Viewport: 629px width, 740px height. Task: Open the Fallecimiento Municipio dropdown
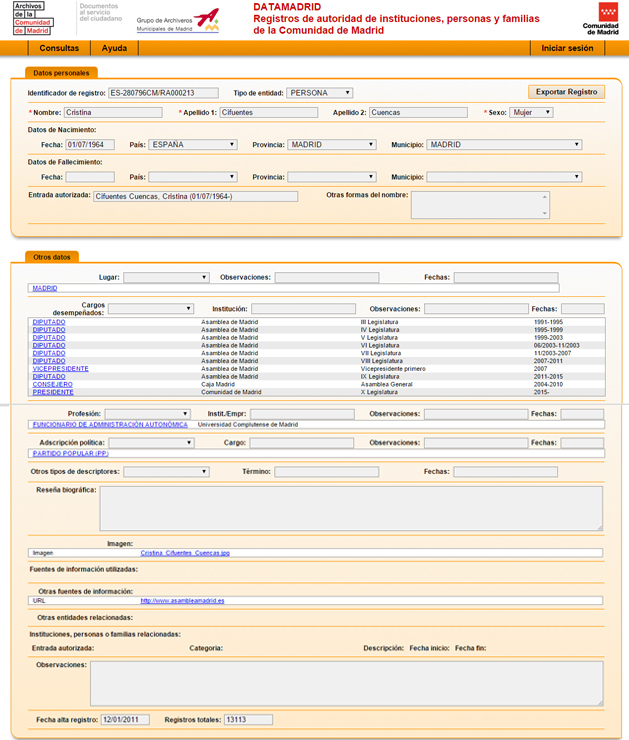pyautogui.click(x=504, y=177)
